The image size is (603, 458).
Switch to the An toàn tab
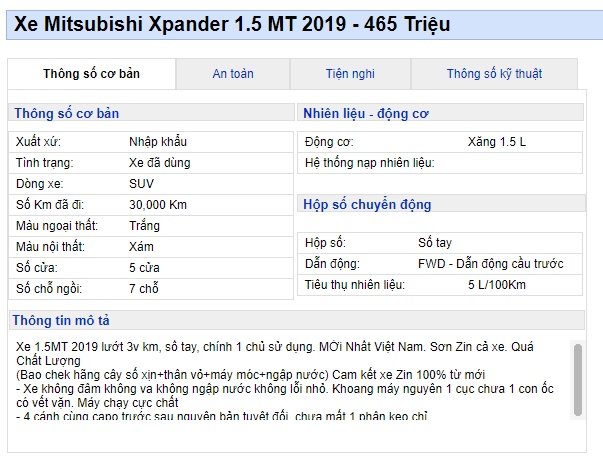click(x=233, y=73)
